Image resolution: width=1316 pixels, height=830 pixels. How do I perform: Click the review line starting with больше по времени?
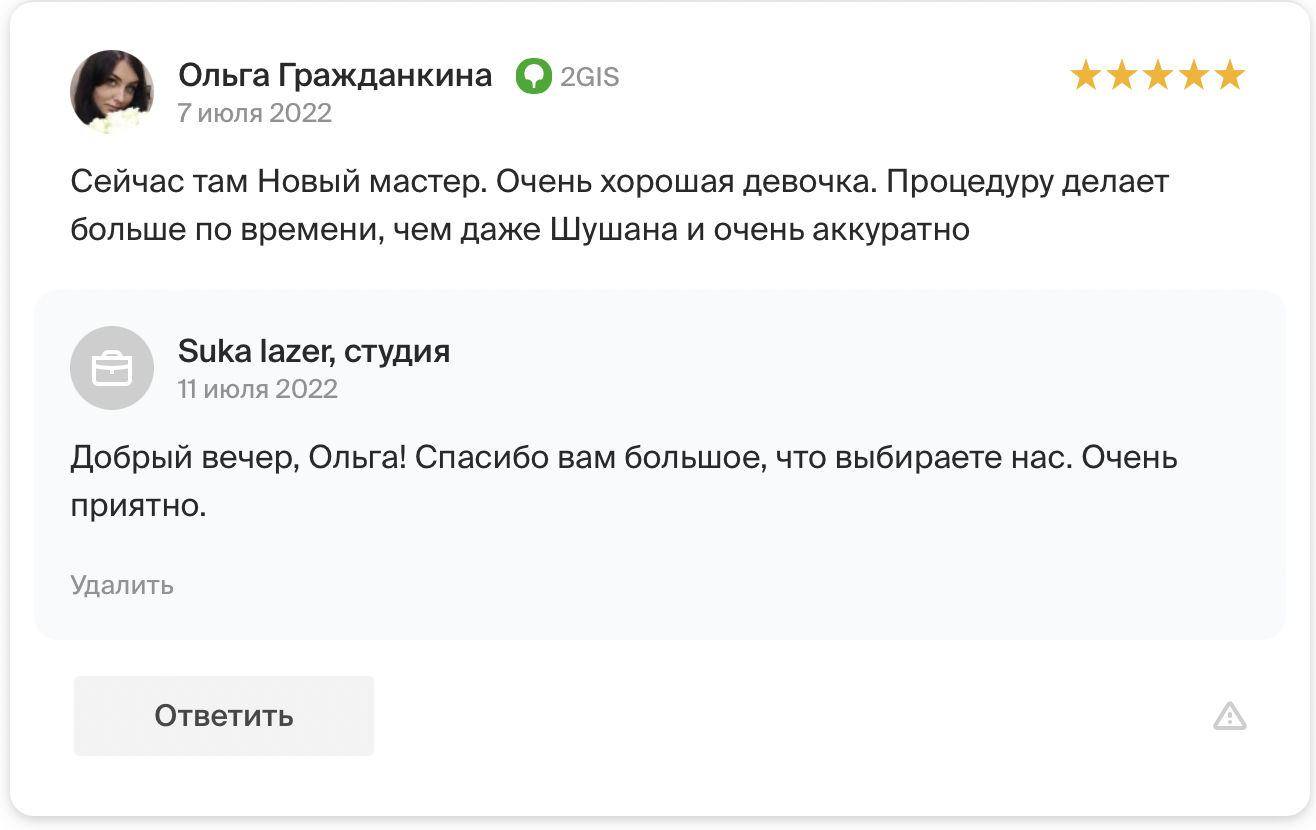[520, 229]
